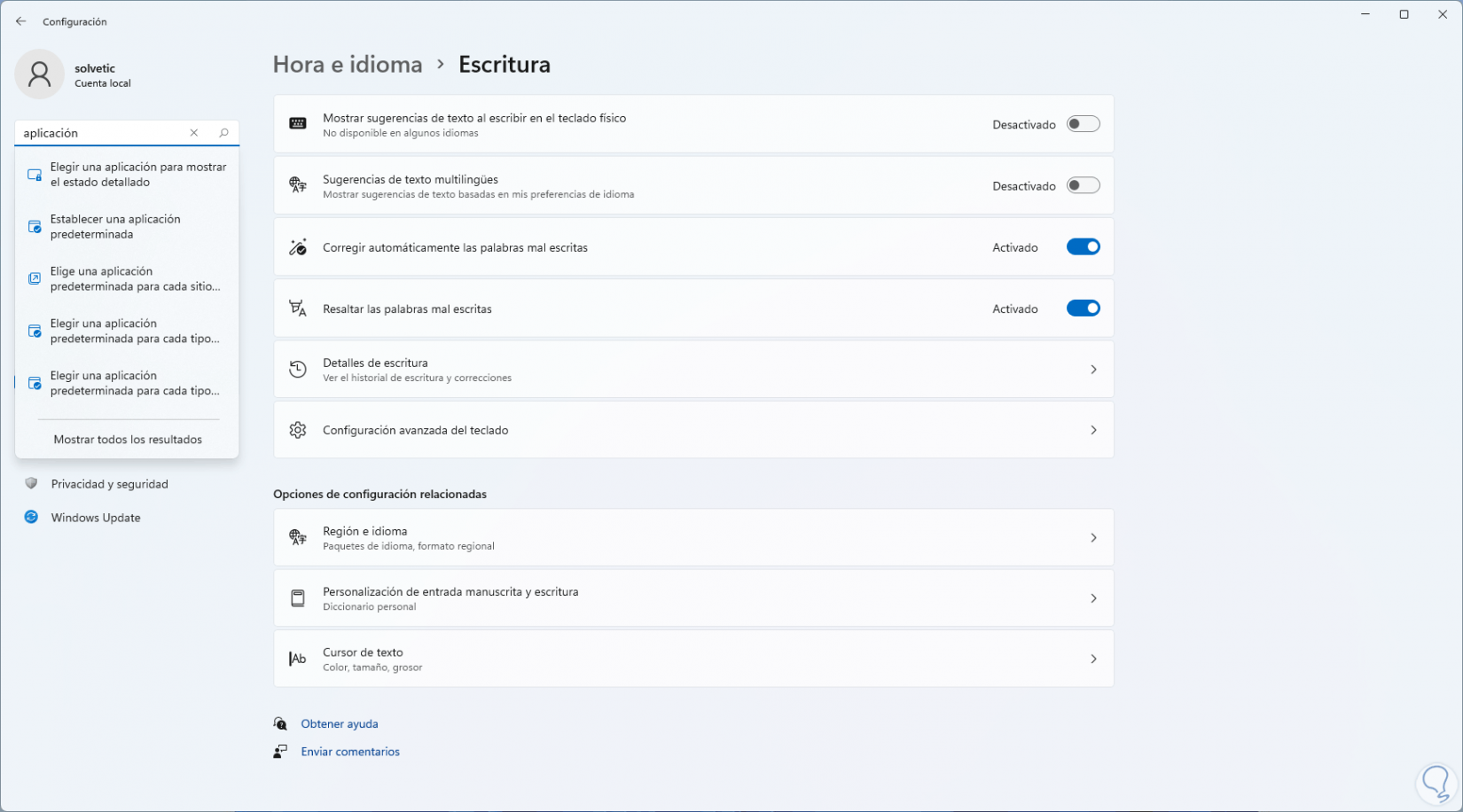Disable Corregir automáticamente las palabras mal escritas
The height and width of the screenshot is (812, 1463).
1083,247
